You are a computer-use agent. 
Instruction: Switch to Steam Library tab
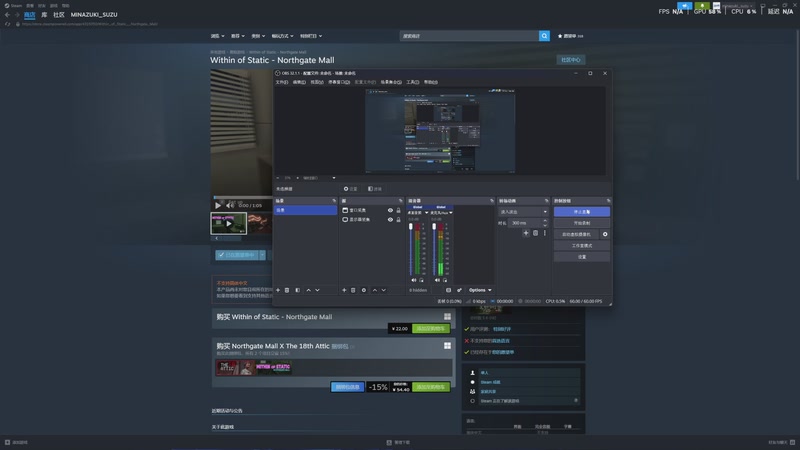pyautogui.click(x=44, y=15)
